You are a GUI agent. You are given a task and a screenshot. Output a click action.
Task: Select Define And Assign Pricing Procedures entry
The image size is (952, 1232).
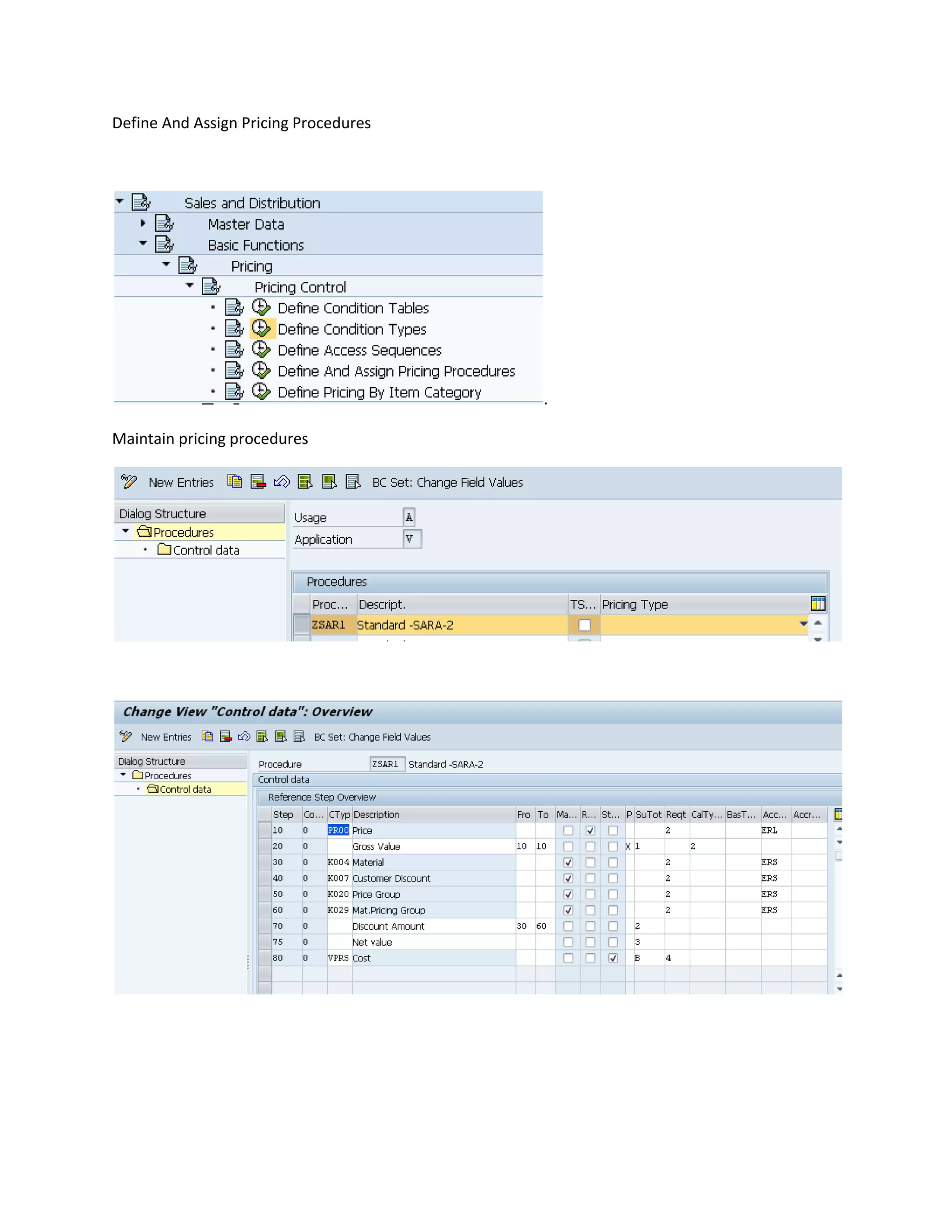[396, 371]
